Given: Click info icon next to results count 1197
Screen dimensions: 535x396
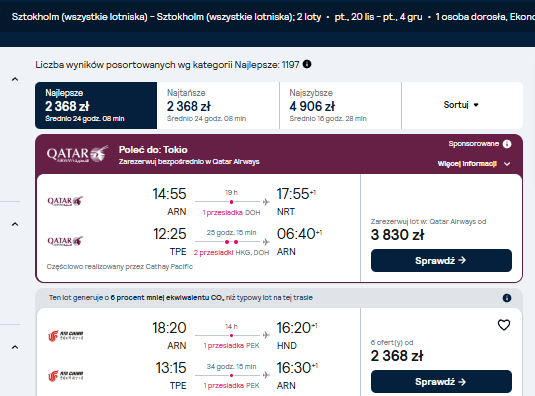Looking at the screenshot, I should [307, 64].
